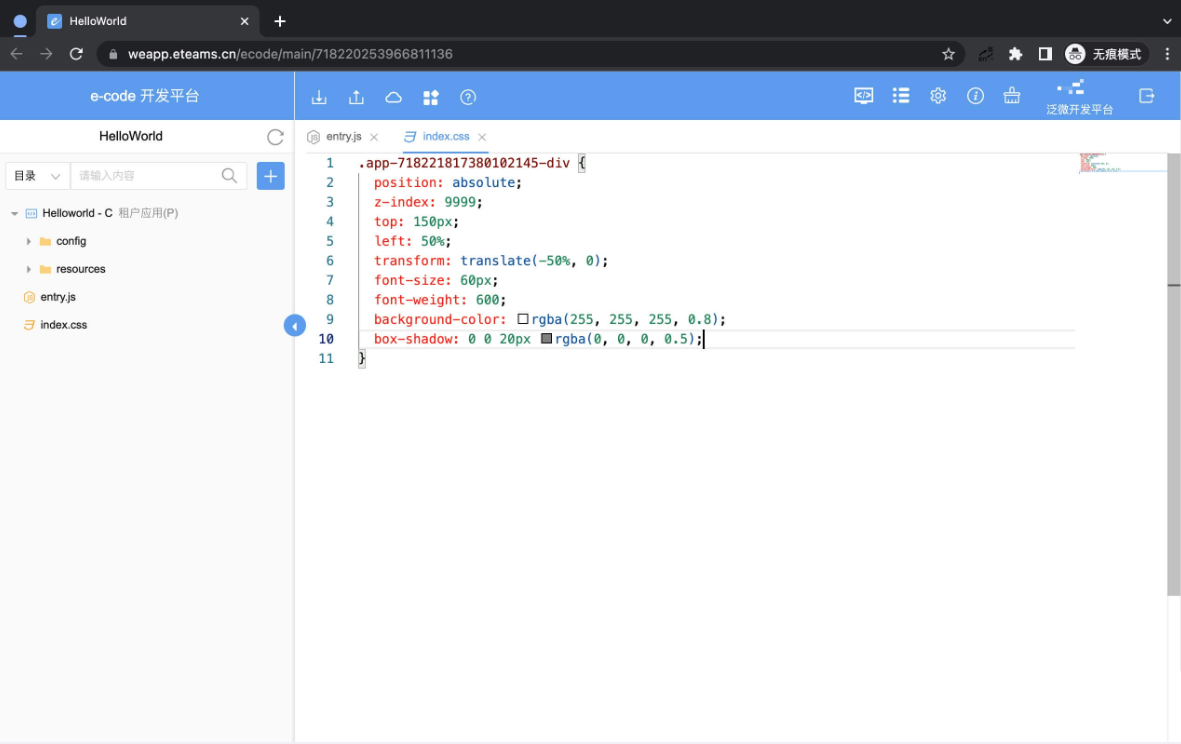This screenshot has width=1181, height=744.
Task: Go back in browser
Action: [x=17, y=54]
